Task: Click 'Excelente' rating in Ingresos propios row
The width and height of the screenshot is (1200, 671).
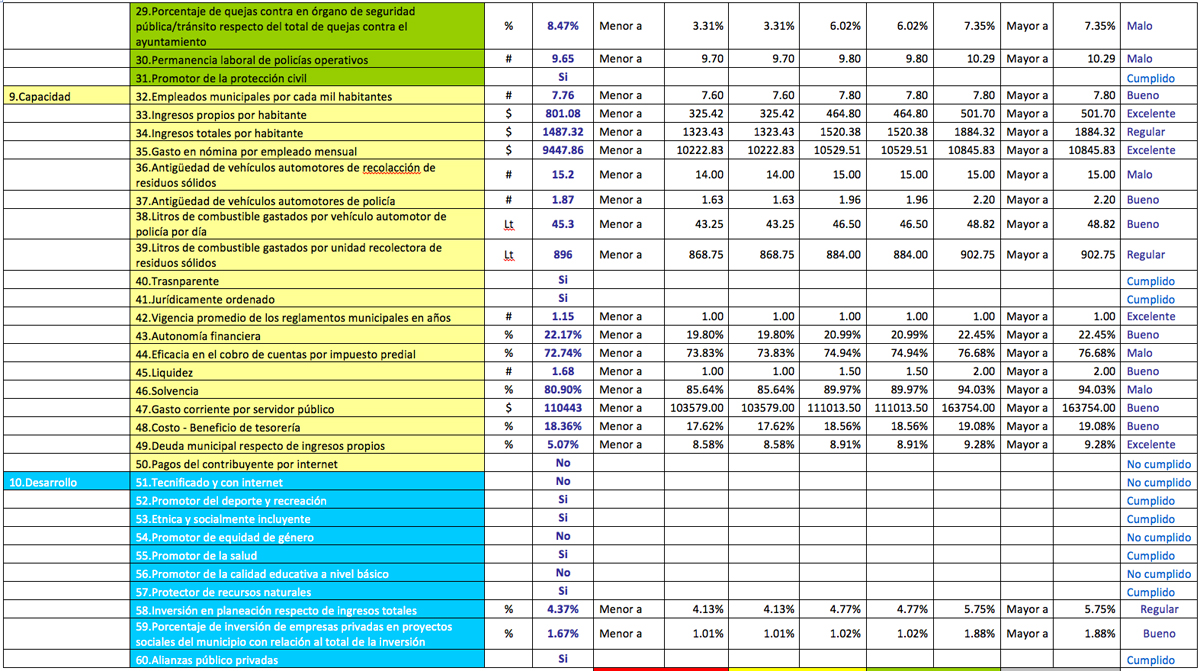Action: pyautogui.click(x=1151, y=115)
